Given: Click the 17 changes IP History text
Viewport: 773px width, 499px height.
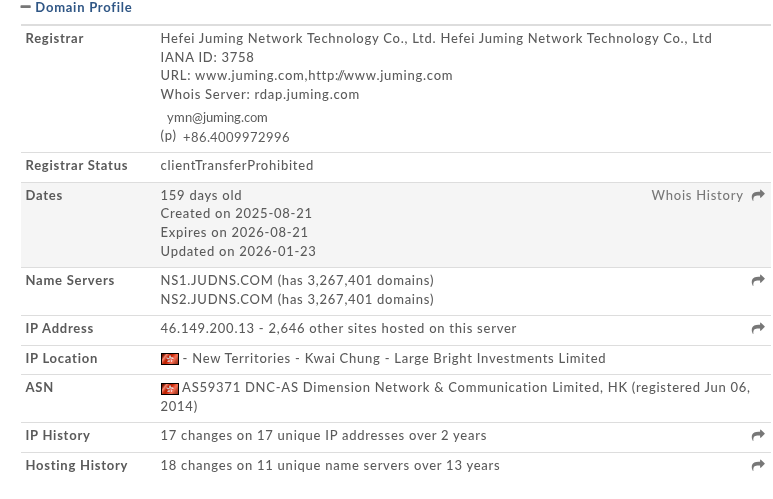Looking at the screenshot, I should point(323,436).
